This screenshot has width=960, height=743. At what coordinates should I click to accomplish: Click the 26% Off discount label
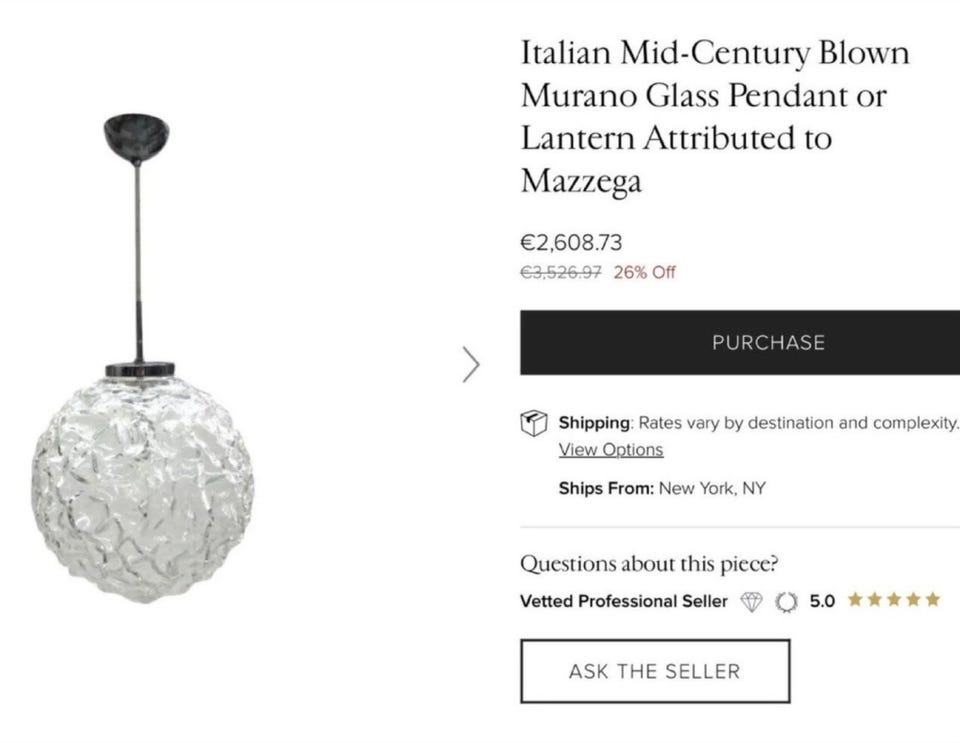coord(645,272)
